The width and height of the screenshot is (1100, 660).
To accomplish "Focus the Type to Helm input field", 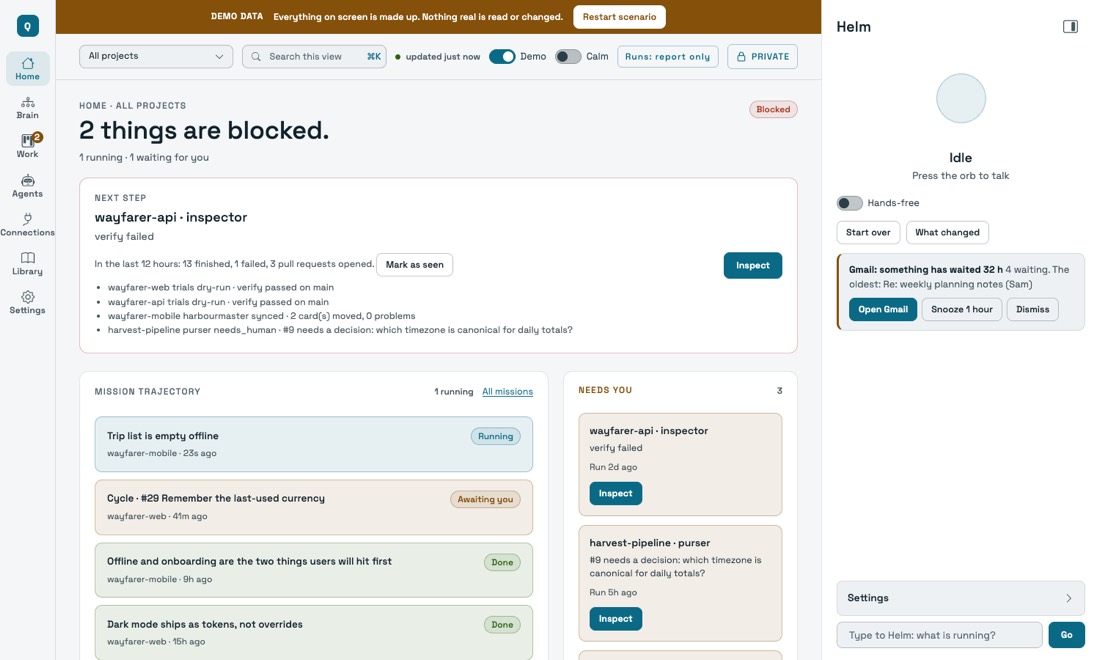I will coord(939,635).
